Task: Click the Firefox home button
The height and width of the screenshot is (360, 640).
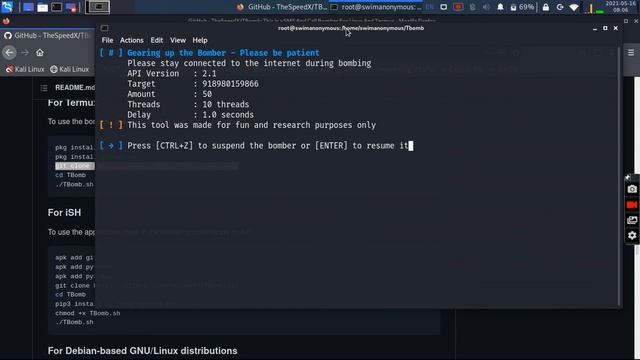Action: click(40, 52)
